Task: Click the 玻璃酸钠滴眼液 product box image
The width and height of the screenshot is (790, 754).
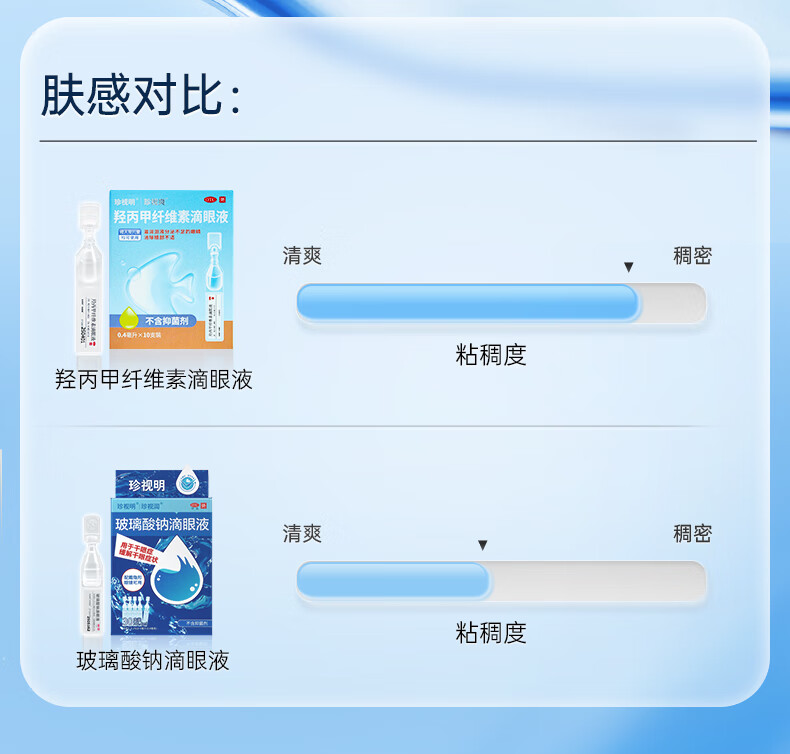Action: [x=162, y=552]
